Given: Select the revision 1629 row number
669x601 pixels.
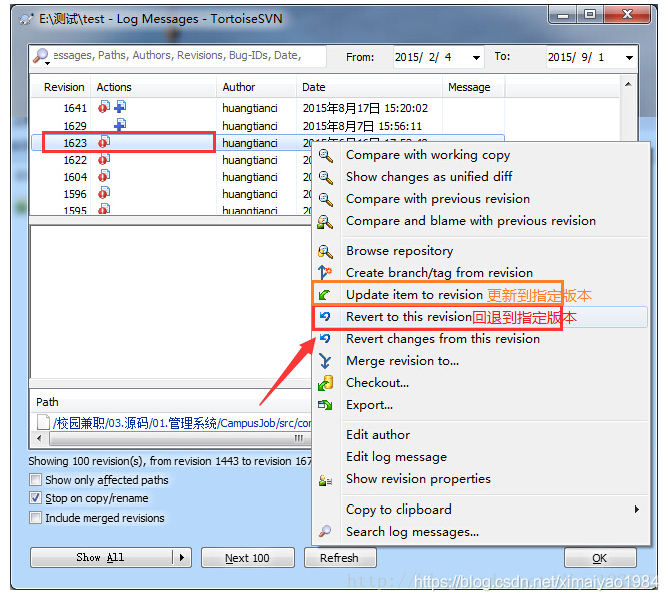Looking at the screenshot, I should point(75,126).
